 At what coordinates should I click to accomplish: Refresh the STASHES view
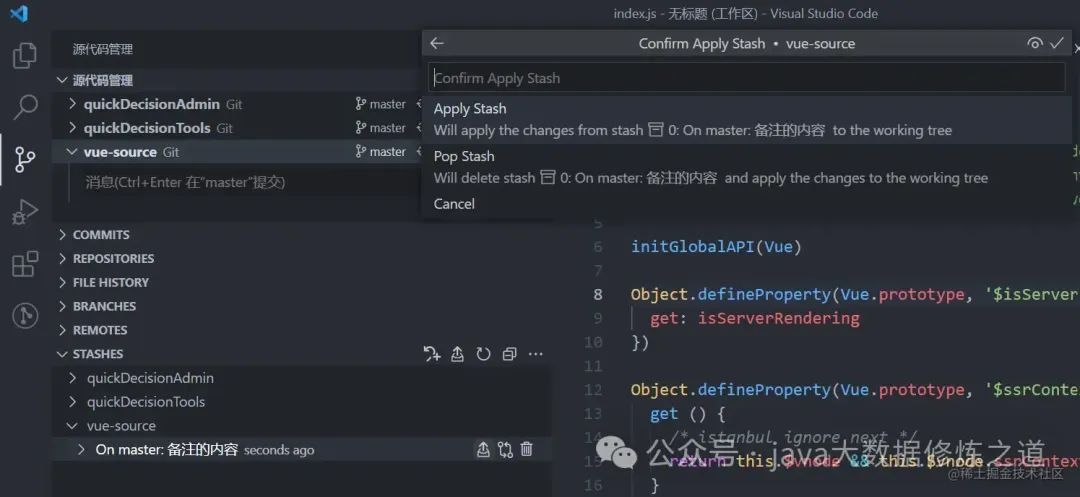click(x=484, y=354)
